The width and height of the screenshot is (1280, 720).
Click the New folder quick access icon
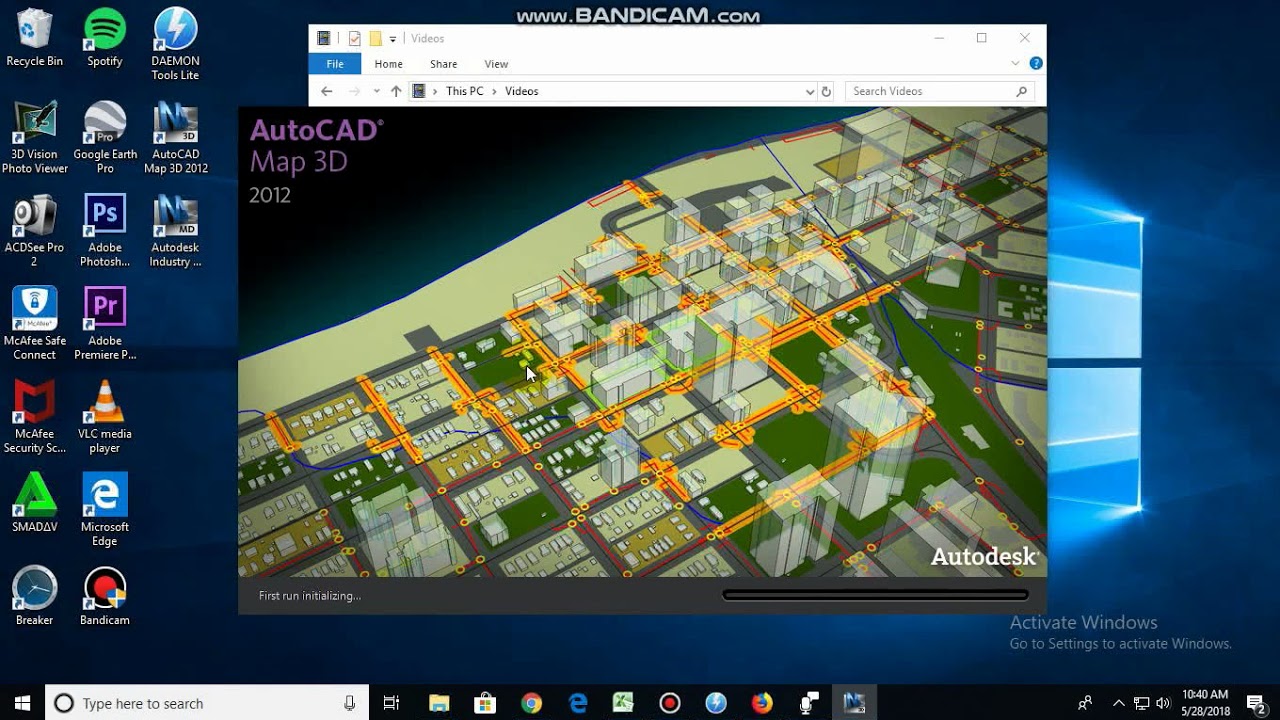(375, 39)
